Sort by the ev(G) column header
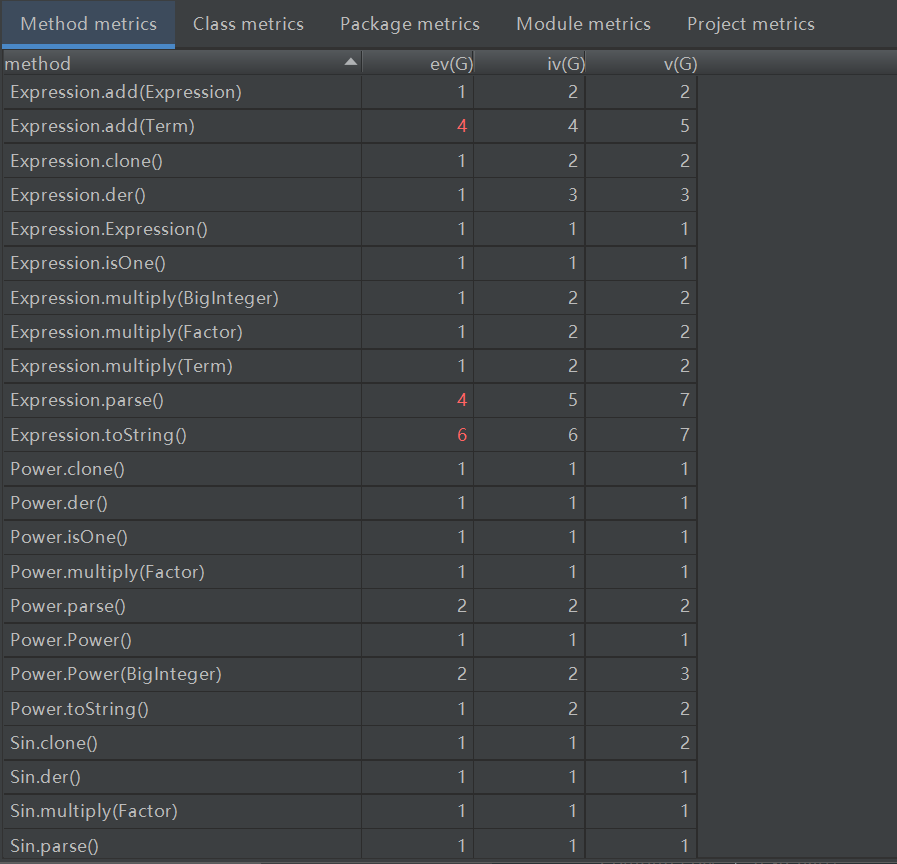This screenshot has width=897, height=864. click(x=445, y=64)
